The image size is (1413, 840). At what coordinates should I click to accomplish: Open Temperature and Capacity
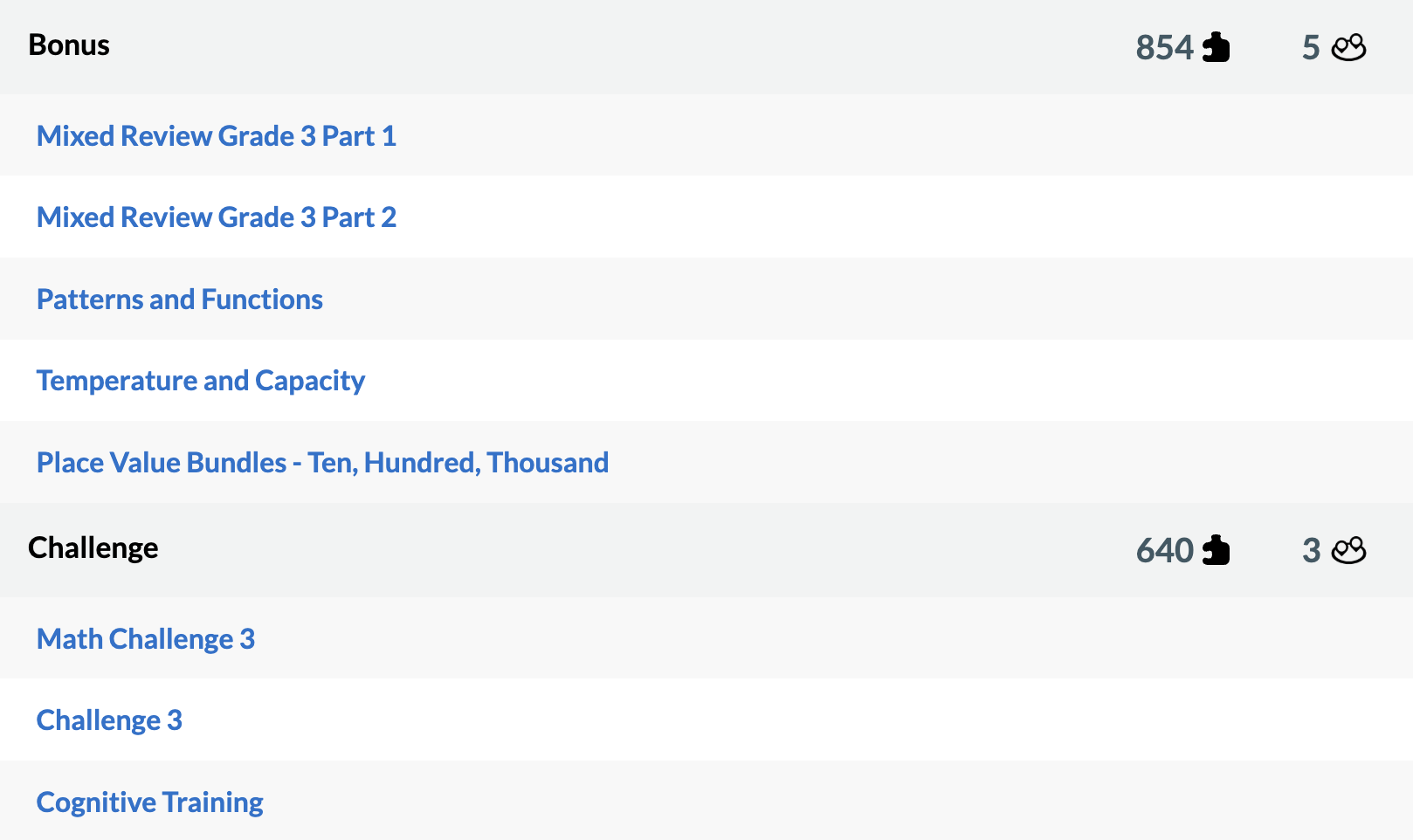tap(201, 380)
